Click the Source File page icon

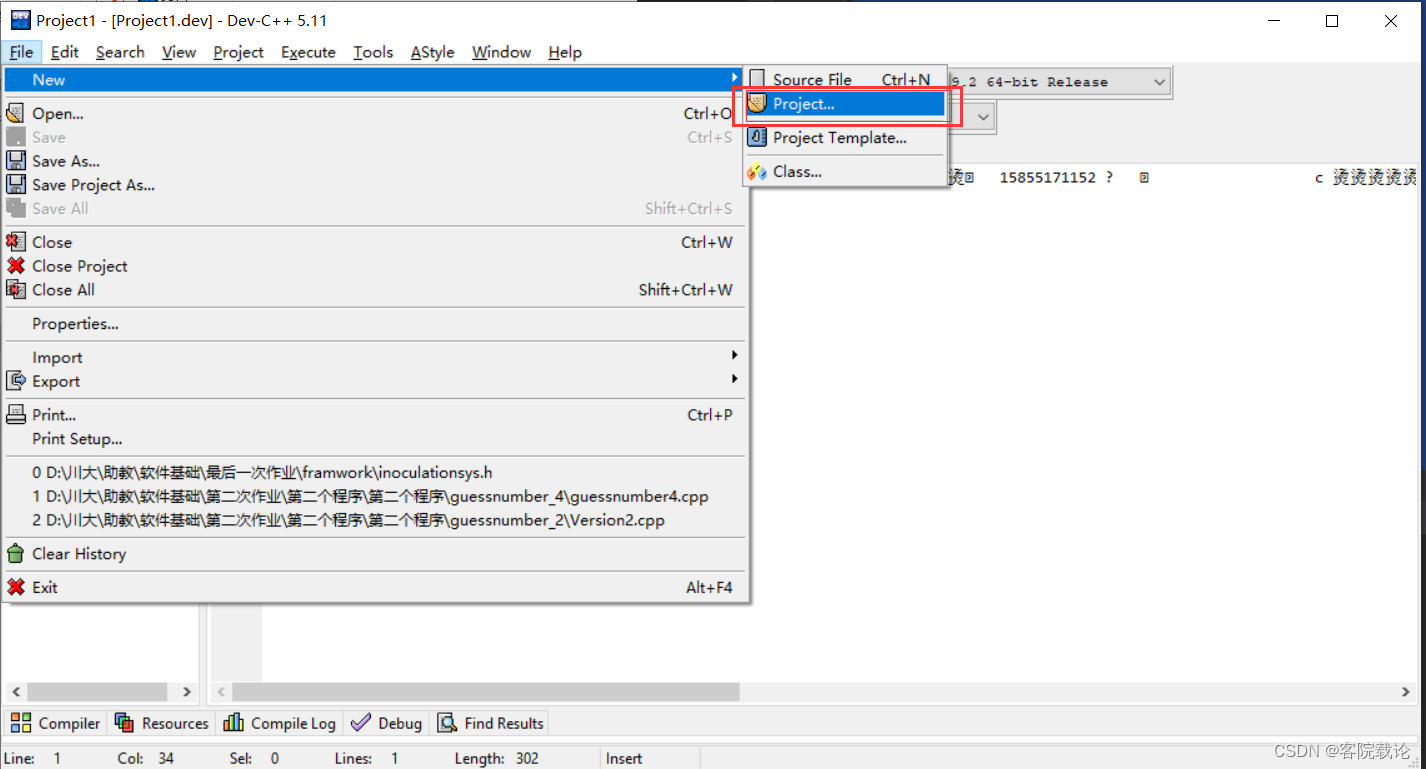757,79
